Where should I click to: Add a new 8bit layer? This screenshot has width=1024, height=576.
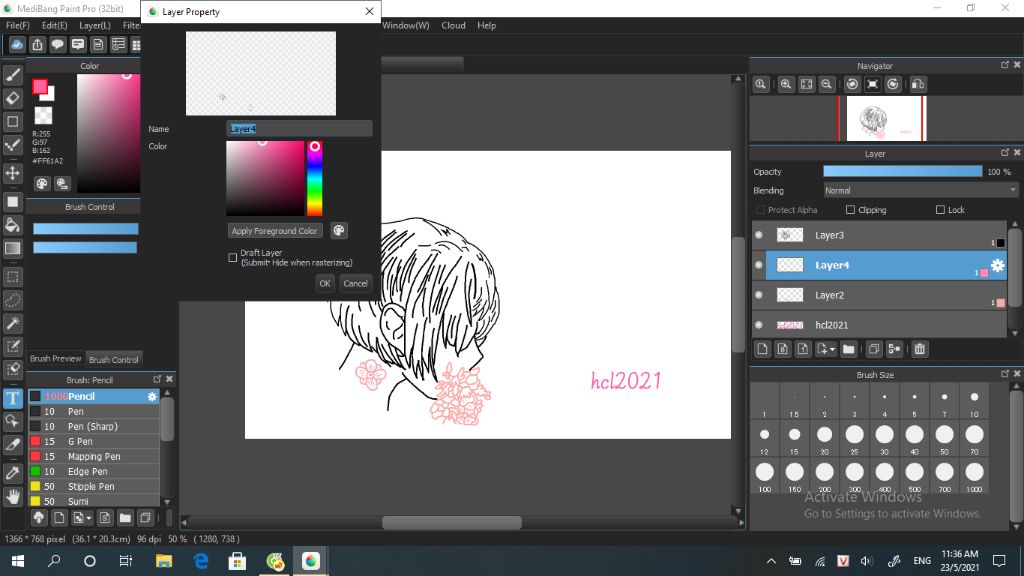782,349
